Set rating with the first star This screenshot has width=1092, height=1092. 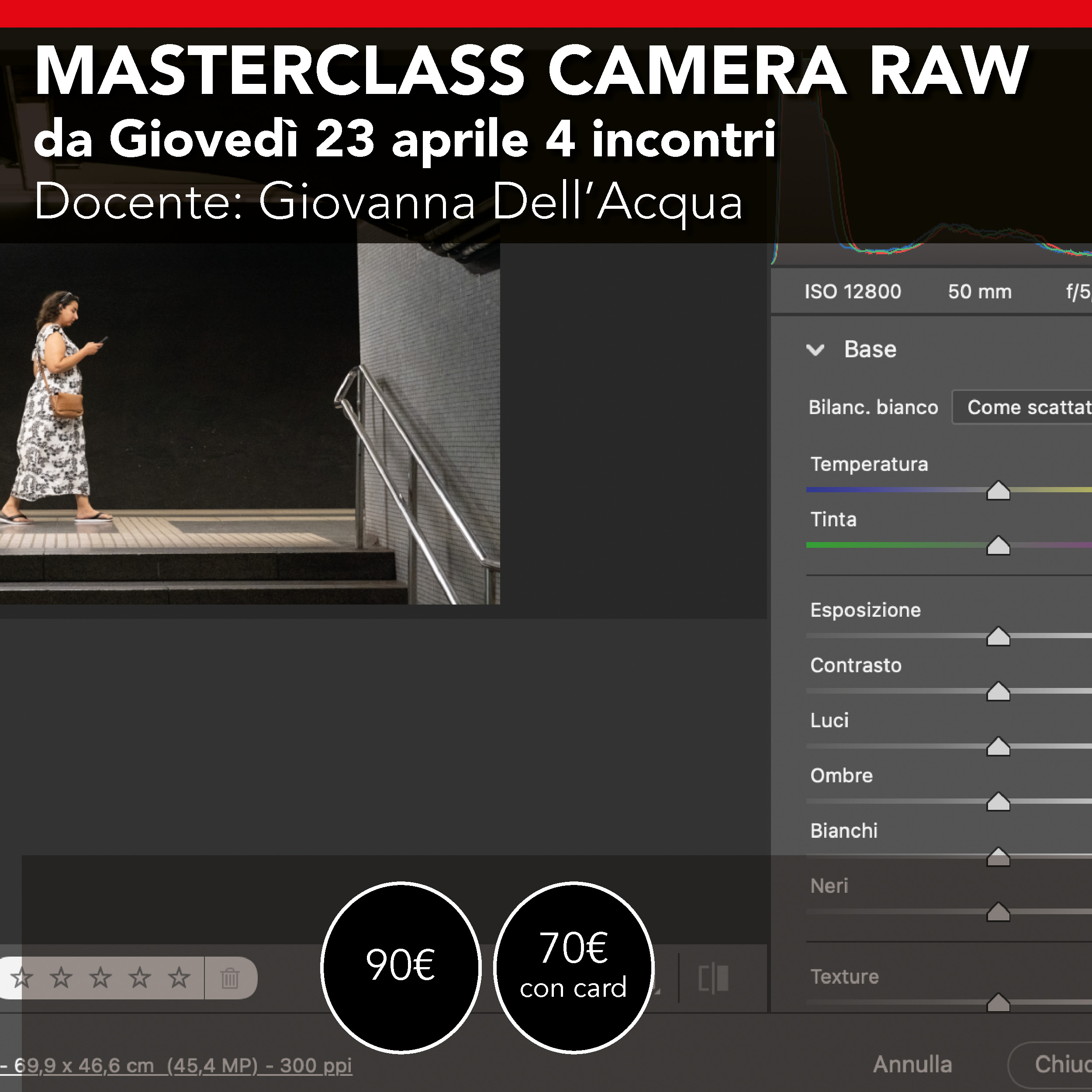[22, 977]
